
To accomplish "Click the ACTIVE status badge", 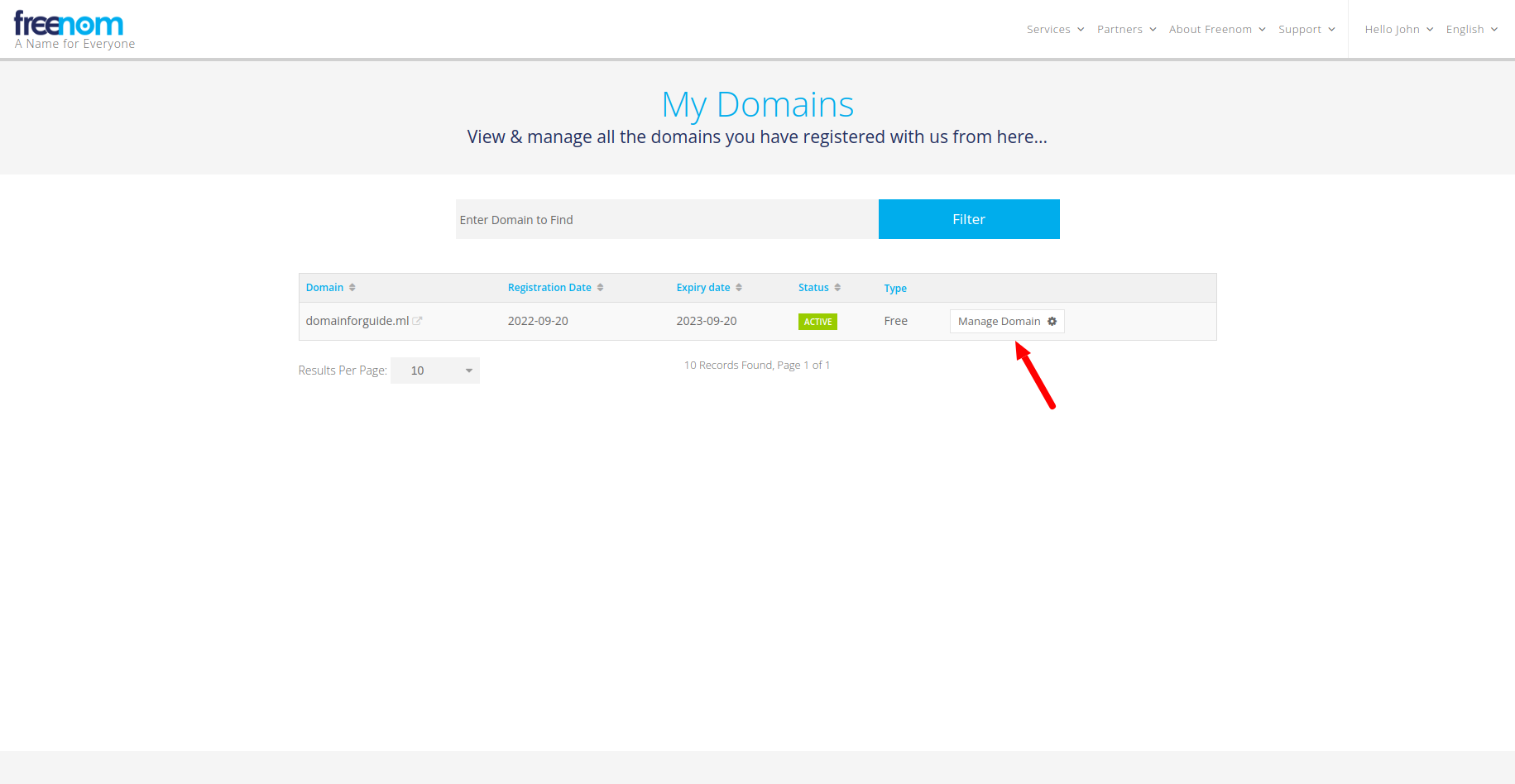I will point(817,322).
